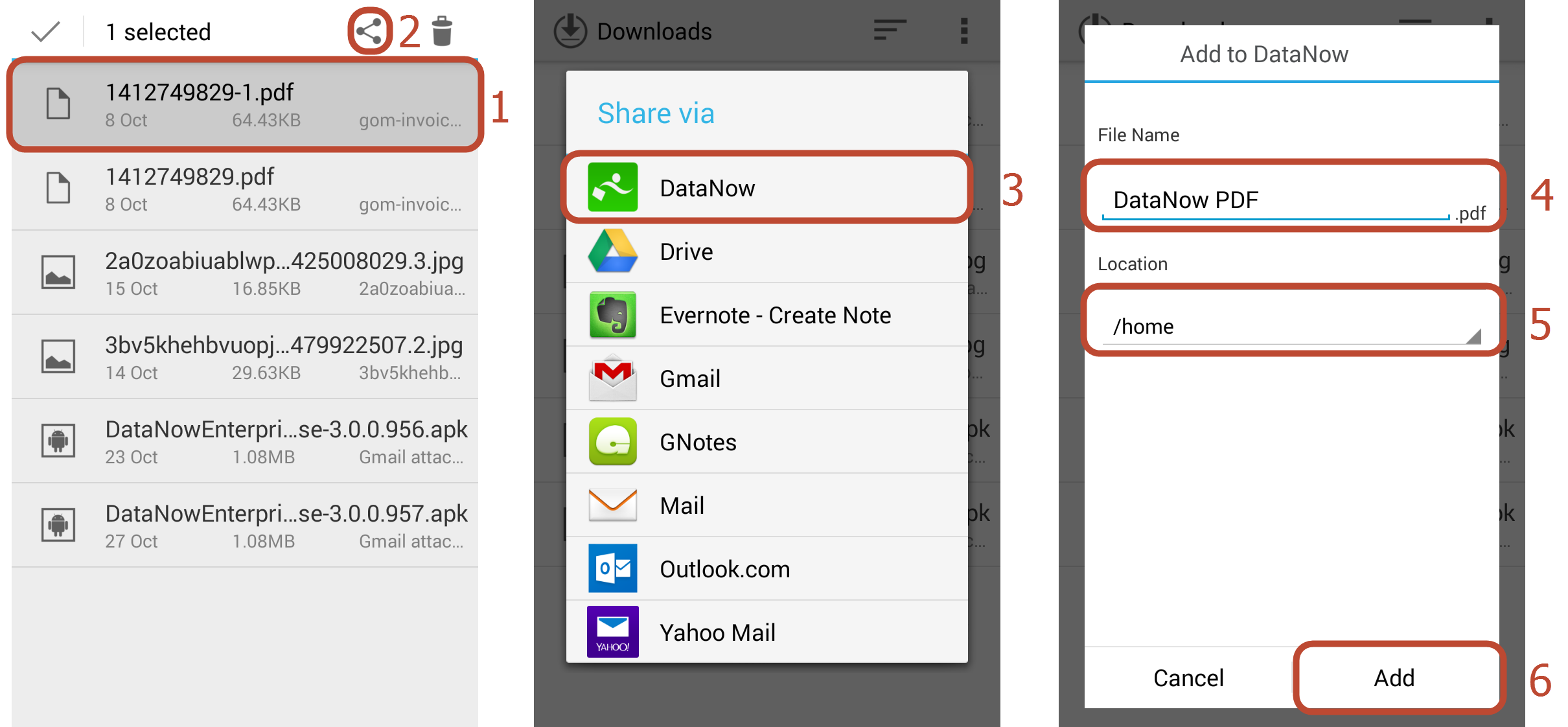This screenshot has width=1568, height=727.
Task: Click image icon of 2a0zoabiuablwp jpg file
Action: pyautogui.click(x=58, y=272)
